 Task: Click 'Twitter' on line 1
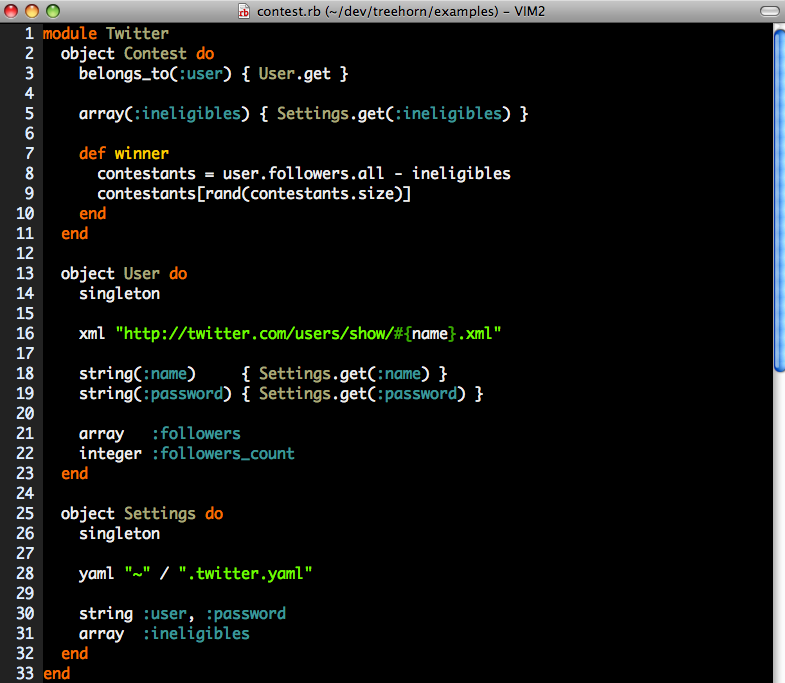tap(137, 34)
